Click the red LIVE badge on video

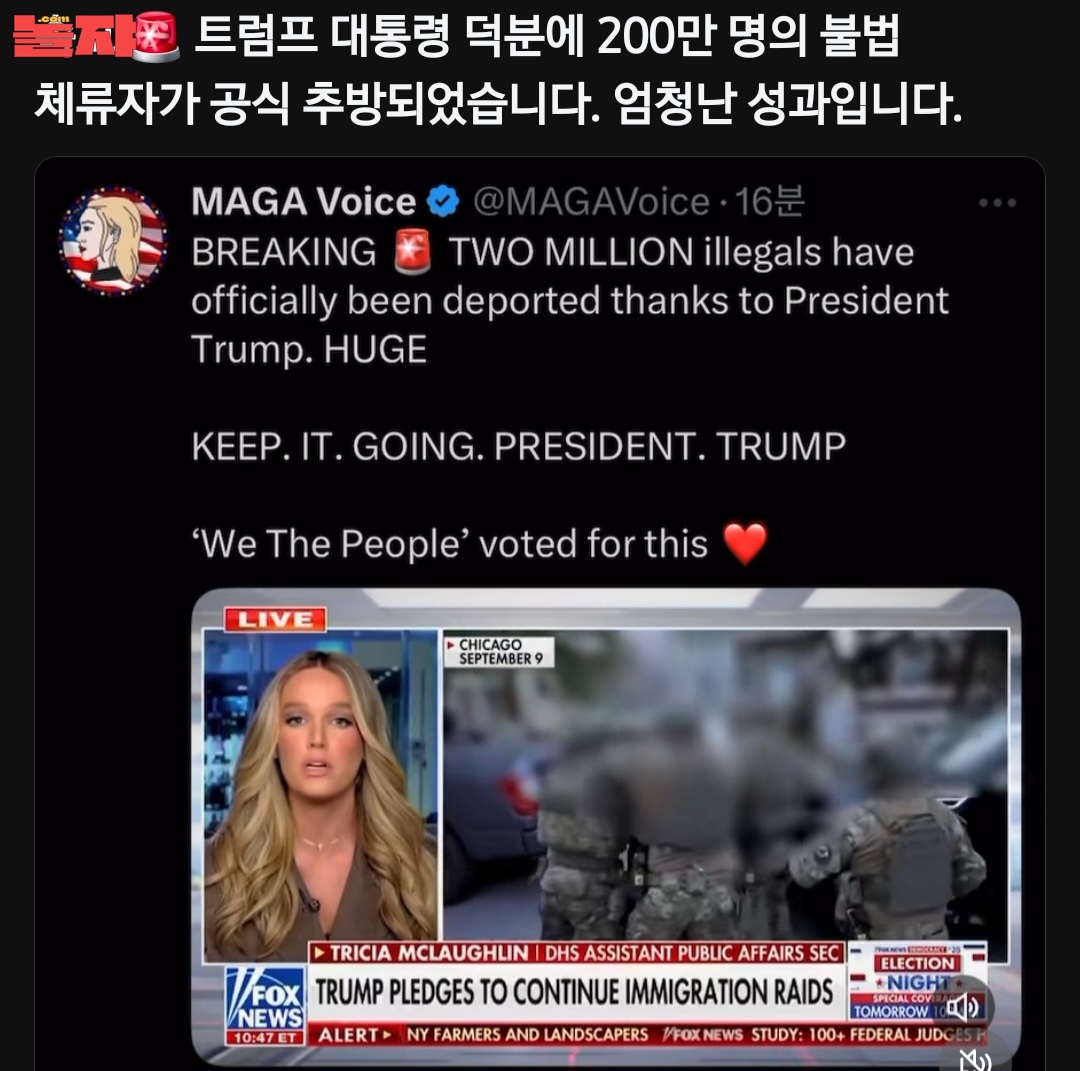(276, 620)
